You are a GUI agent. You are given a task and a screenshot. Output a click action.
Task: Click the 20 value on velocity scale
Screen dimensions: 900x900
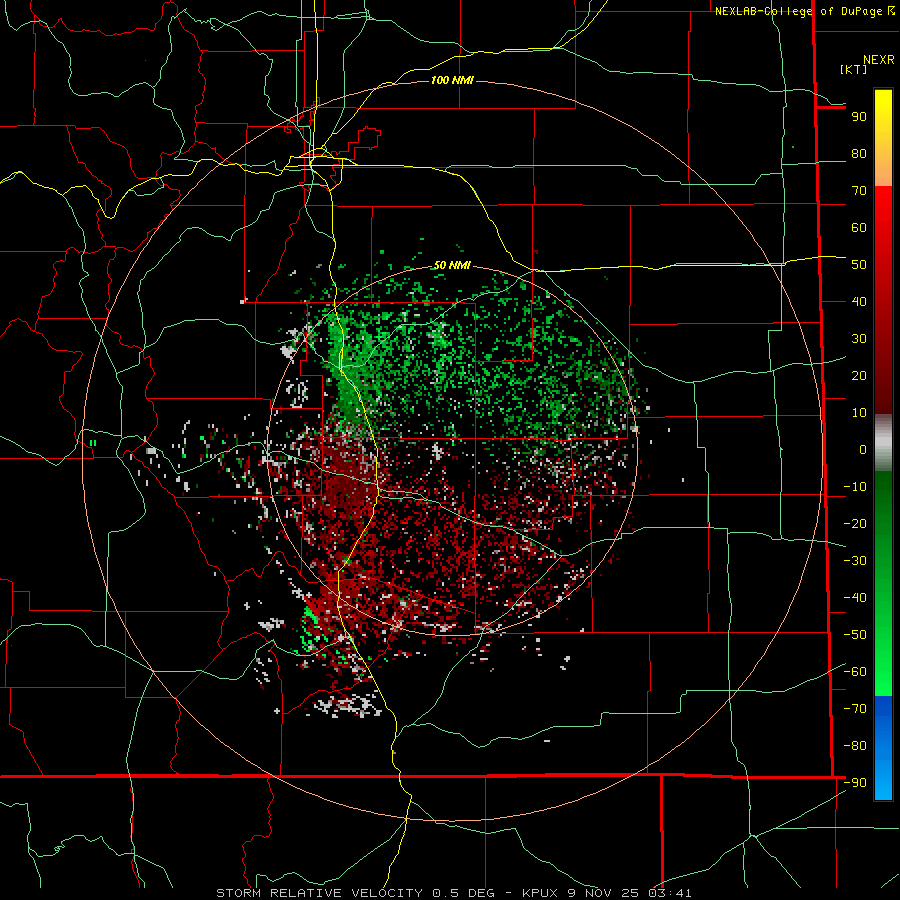tap(859, 376)
